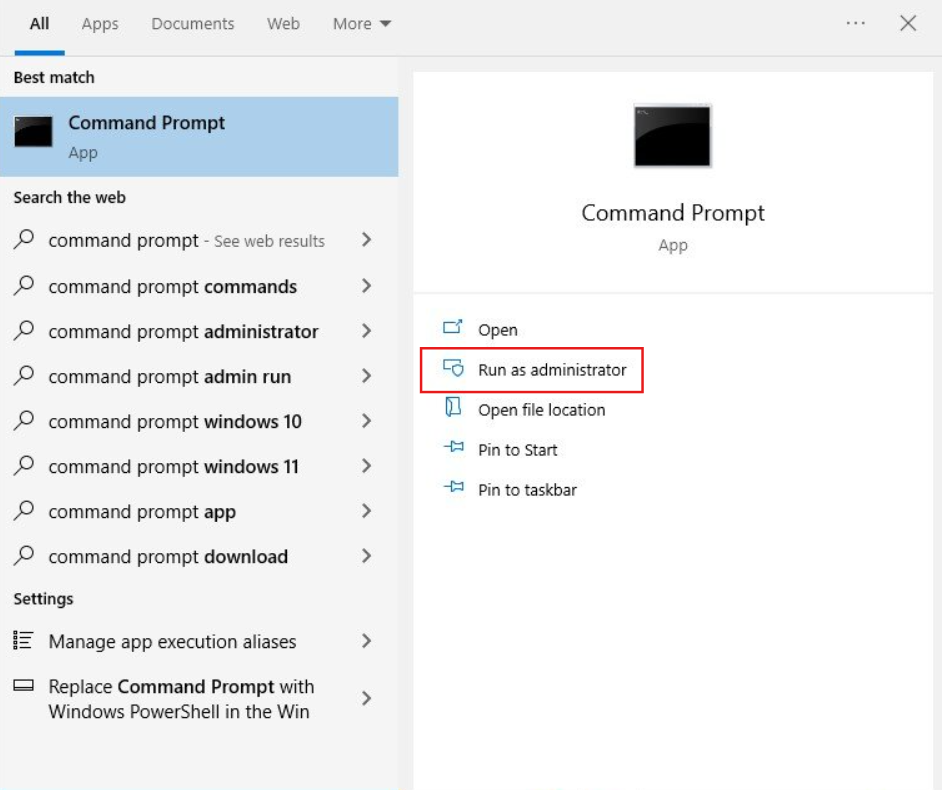Click the Pin to Start pin icon
942x790 pixels.
pyautogui.click(x=453, y=449)
